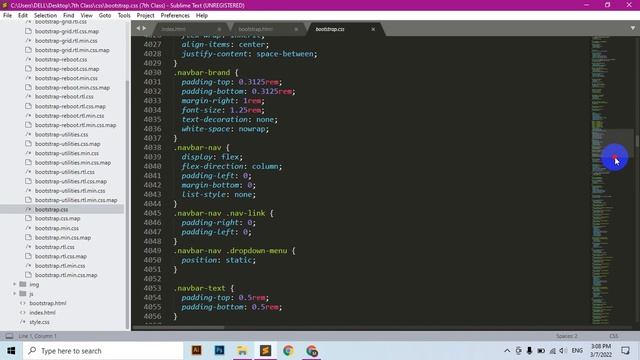Open the Project menu
Image resolution: width=640 pixels, height=360 pixels.
point(145,15)
